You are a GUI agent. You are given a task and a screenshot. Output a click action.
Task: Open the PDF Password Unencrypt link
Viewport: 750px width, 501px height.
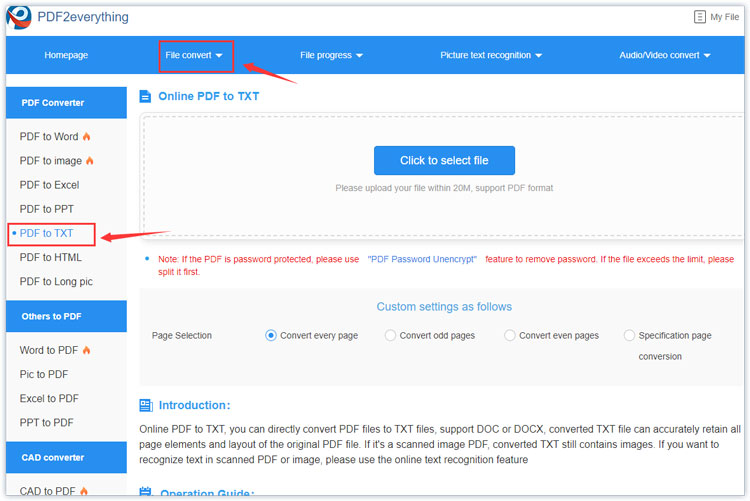422,259
